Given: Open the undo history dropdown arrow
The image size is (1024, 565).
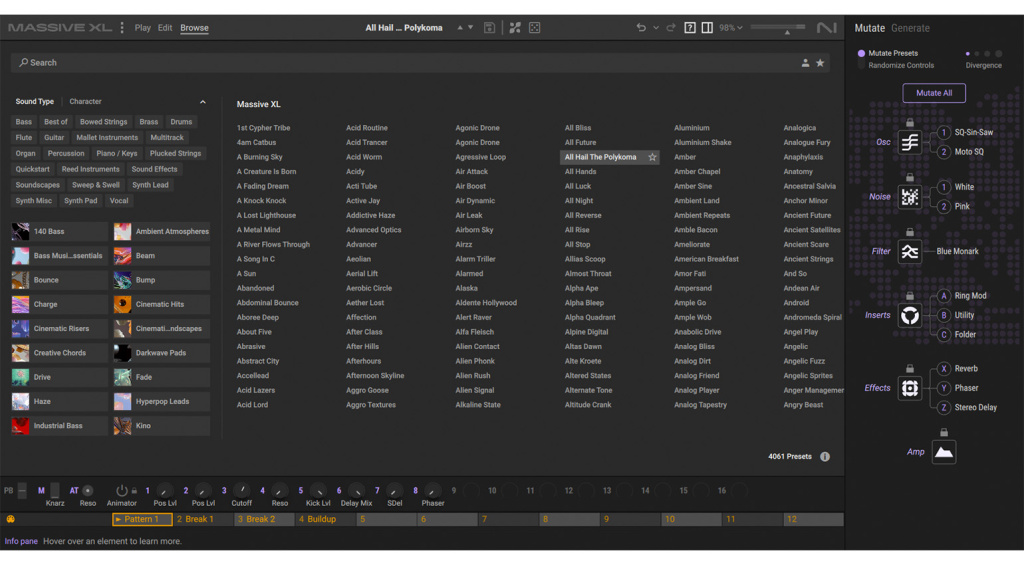Looking at the screenshot, I should pos(656,28).
